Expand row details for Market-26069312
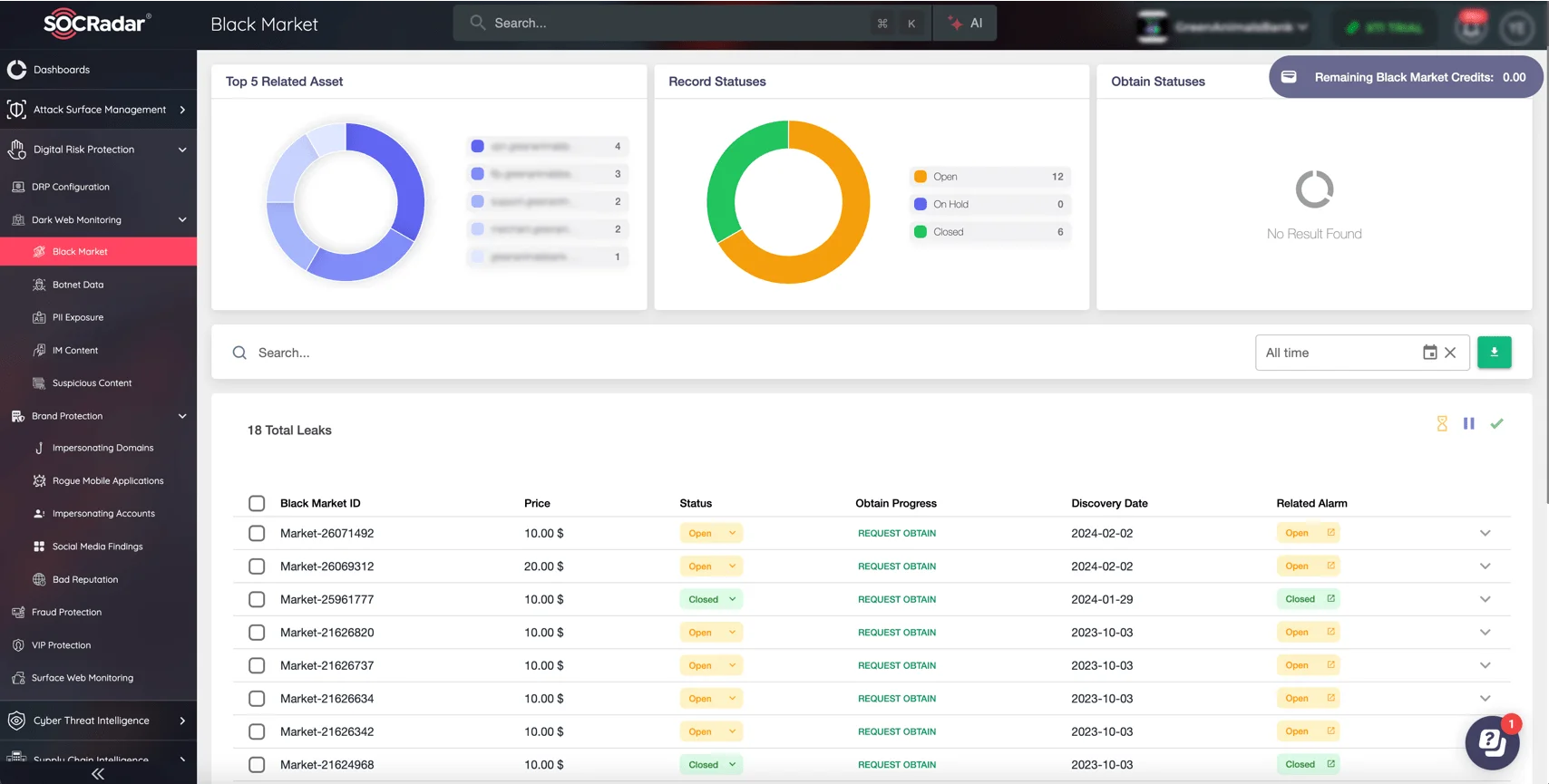Viewport: 1549px width, 784px height. click(1485, 566)
